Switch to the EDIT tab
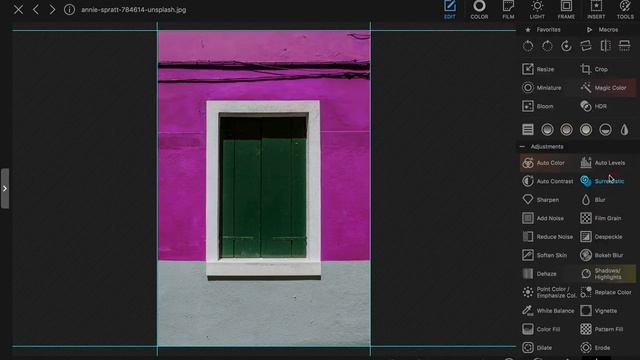The image size is (640, 360). click(450, 10)
